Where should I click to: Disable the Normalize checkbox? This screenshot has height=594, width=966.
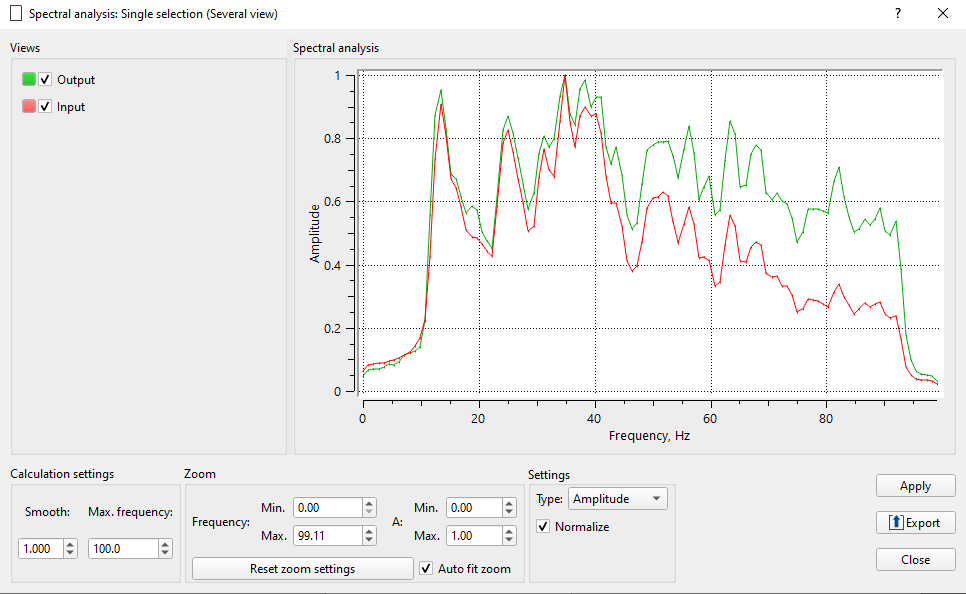tap(544, 526)
